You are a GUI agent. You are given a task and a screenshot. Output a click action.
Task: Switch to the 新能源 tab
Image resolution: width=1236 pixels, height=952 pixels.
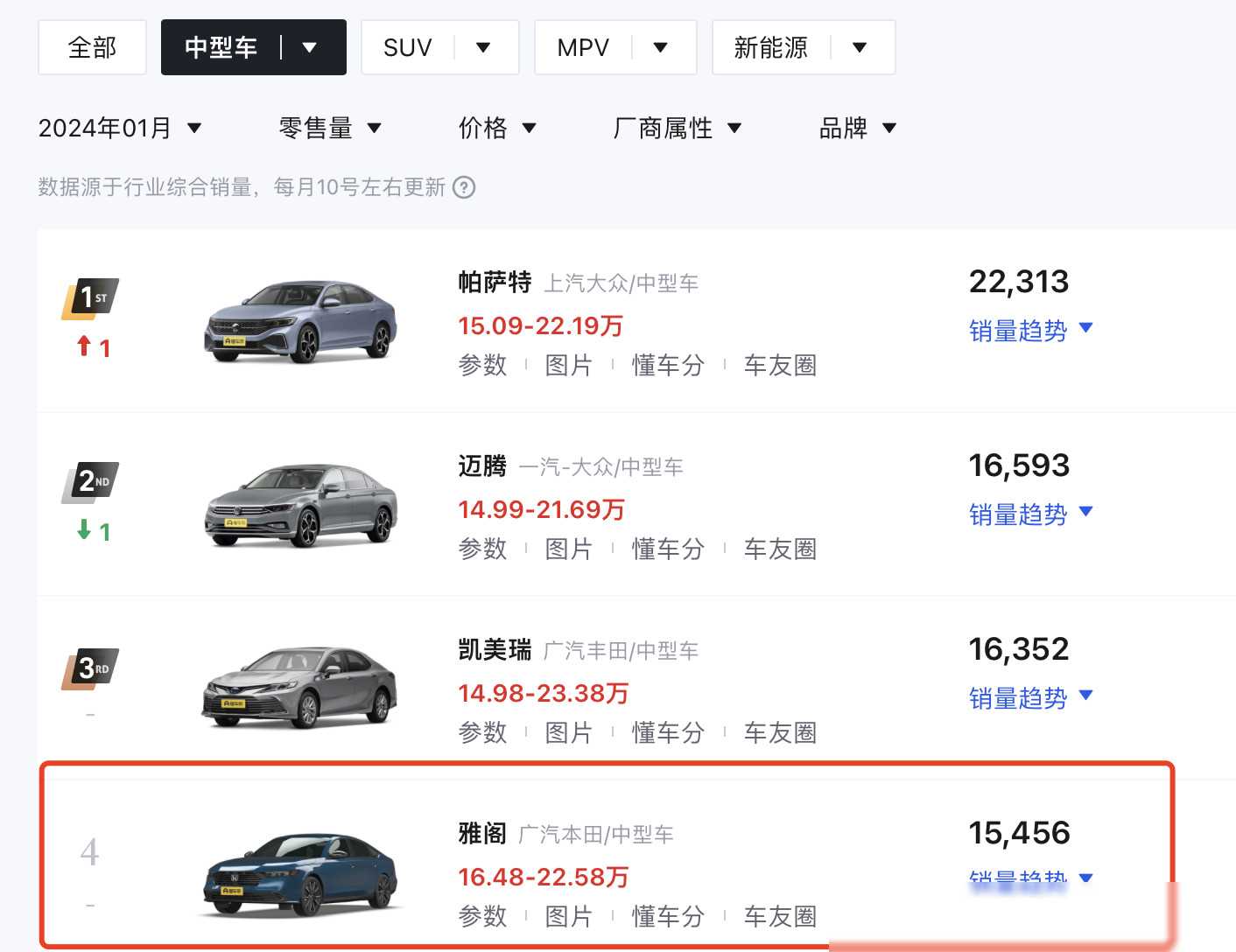[770, 47]
